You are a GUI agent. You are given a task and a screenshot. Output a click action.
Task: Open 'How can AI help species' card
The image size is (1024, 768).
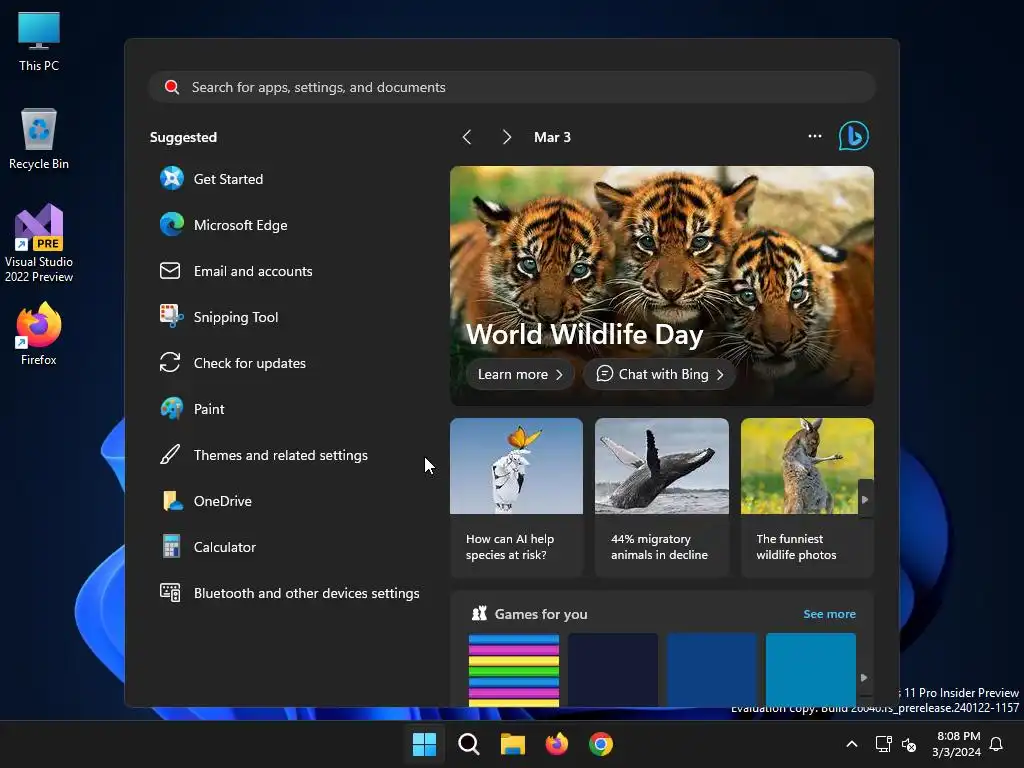pyautogui.click(x=517, y=498)
